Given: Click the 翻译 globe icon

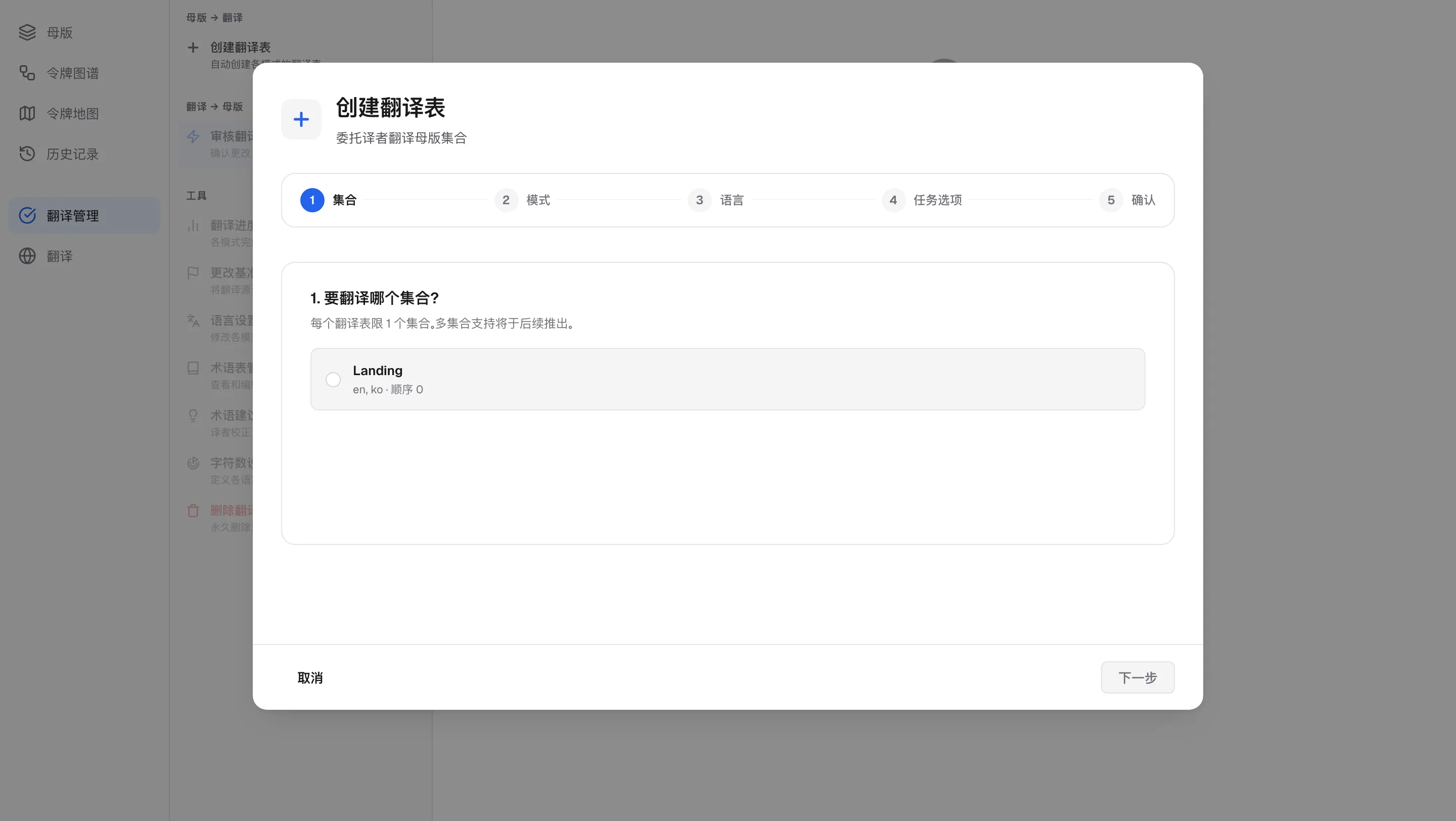Looking at the screenshot, I should [x=27, y=256].
